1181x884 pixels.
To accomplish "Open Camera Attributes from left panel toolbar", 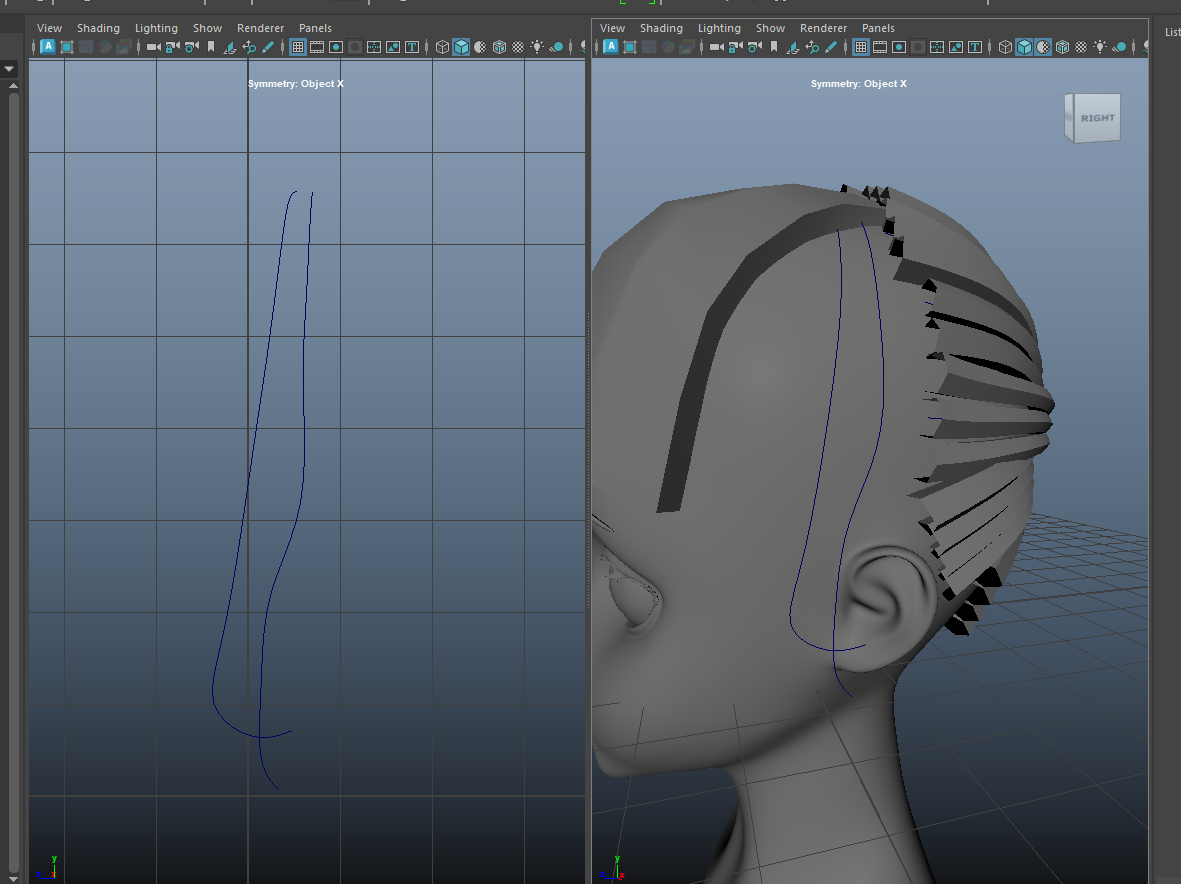I will coord(191,47).
